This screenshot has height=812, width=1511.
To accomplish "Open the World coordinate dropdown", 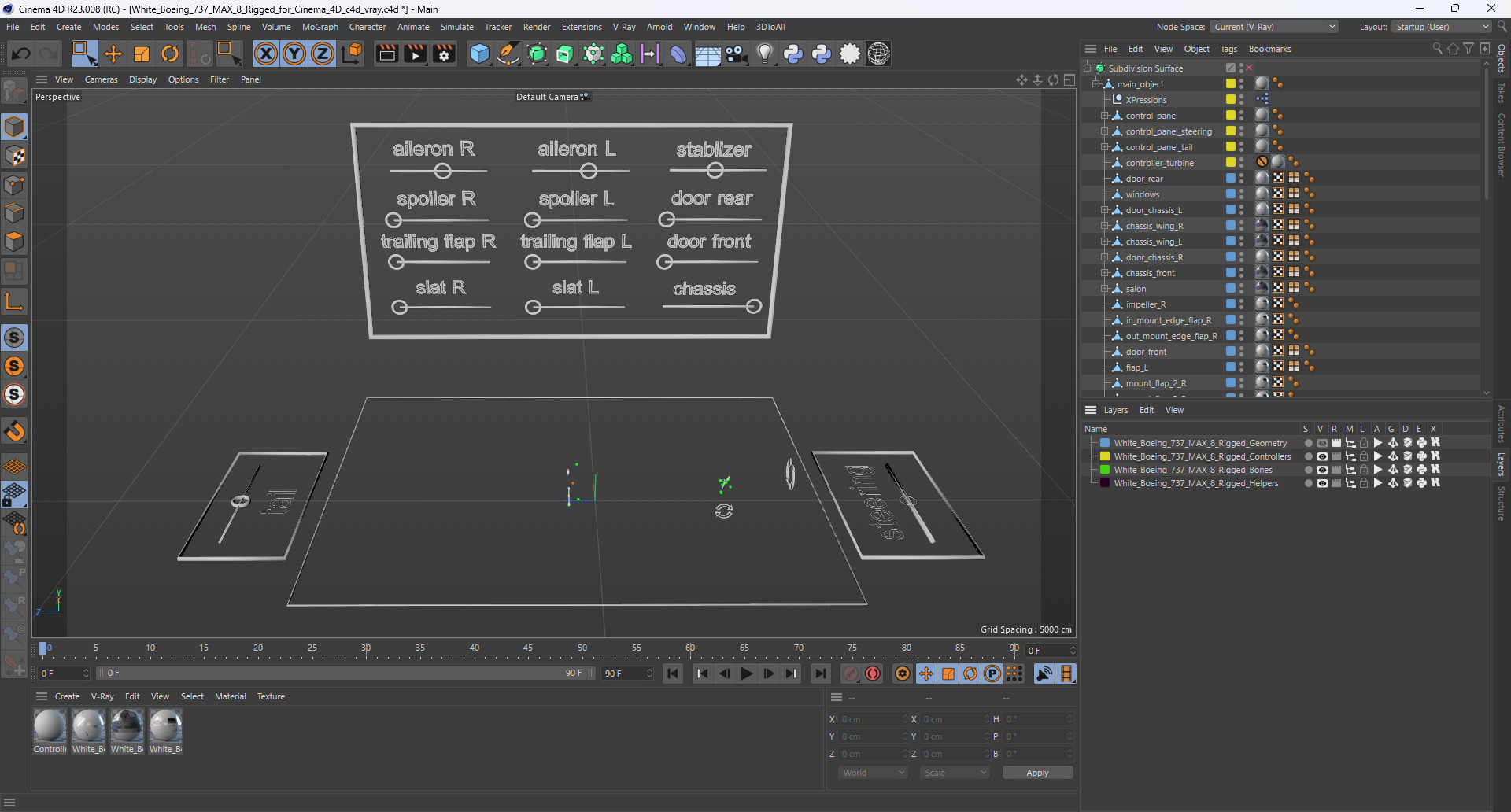I will 874,773.
